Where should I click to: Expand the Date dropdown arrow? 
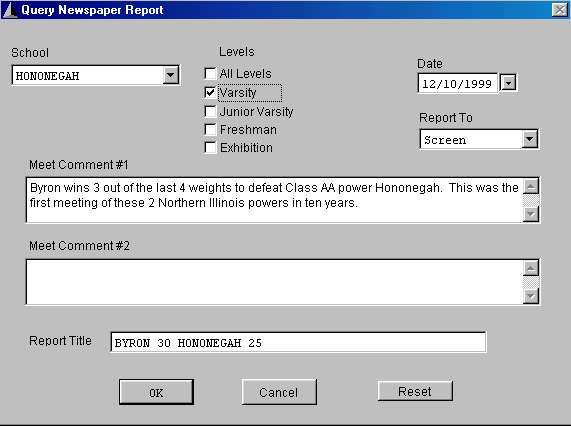click(x=508, y=83)
